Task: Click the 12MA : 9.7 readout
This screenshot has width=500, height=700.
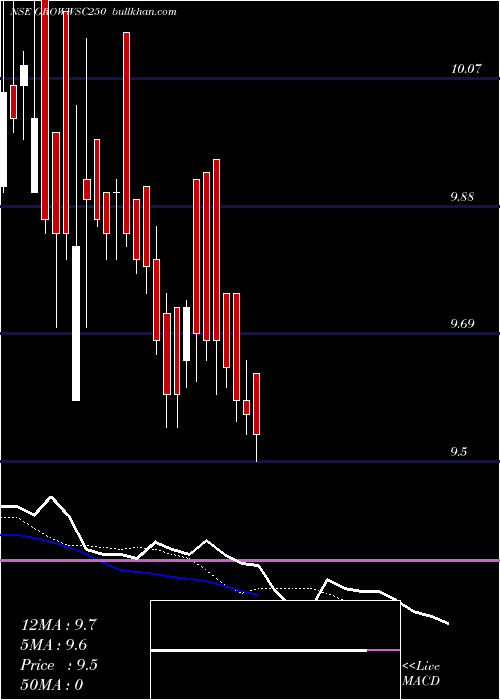Action: (x=58, y=625)
